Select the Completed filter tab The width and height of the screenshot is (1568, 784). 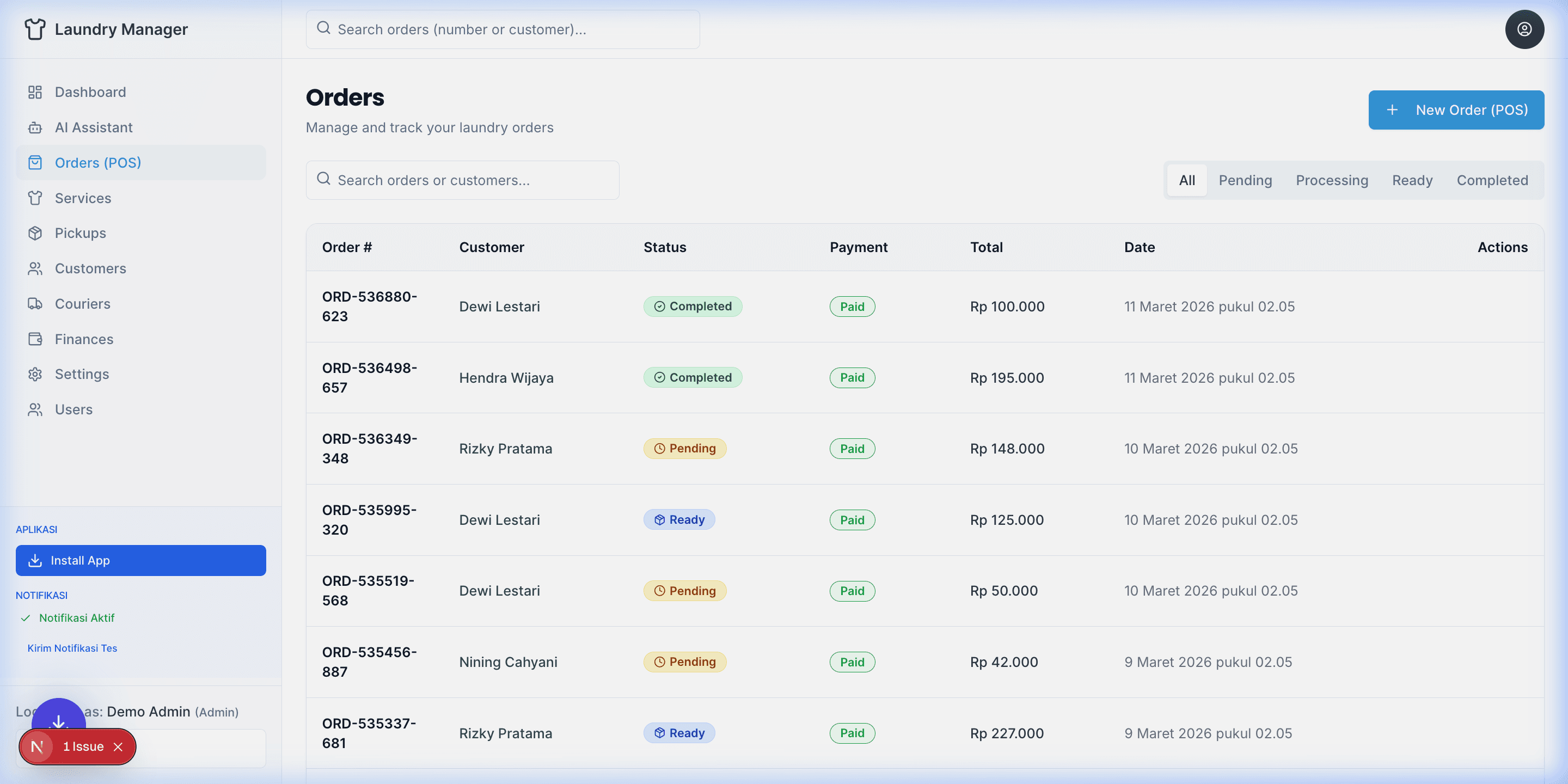(1491, 180)
